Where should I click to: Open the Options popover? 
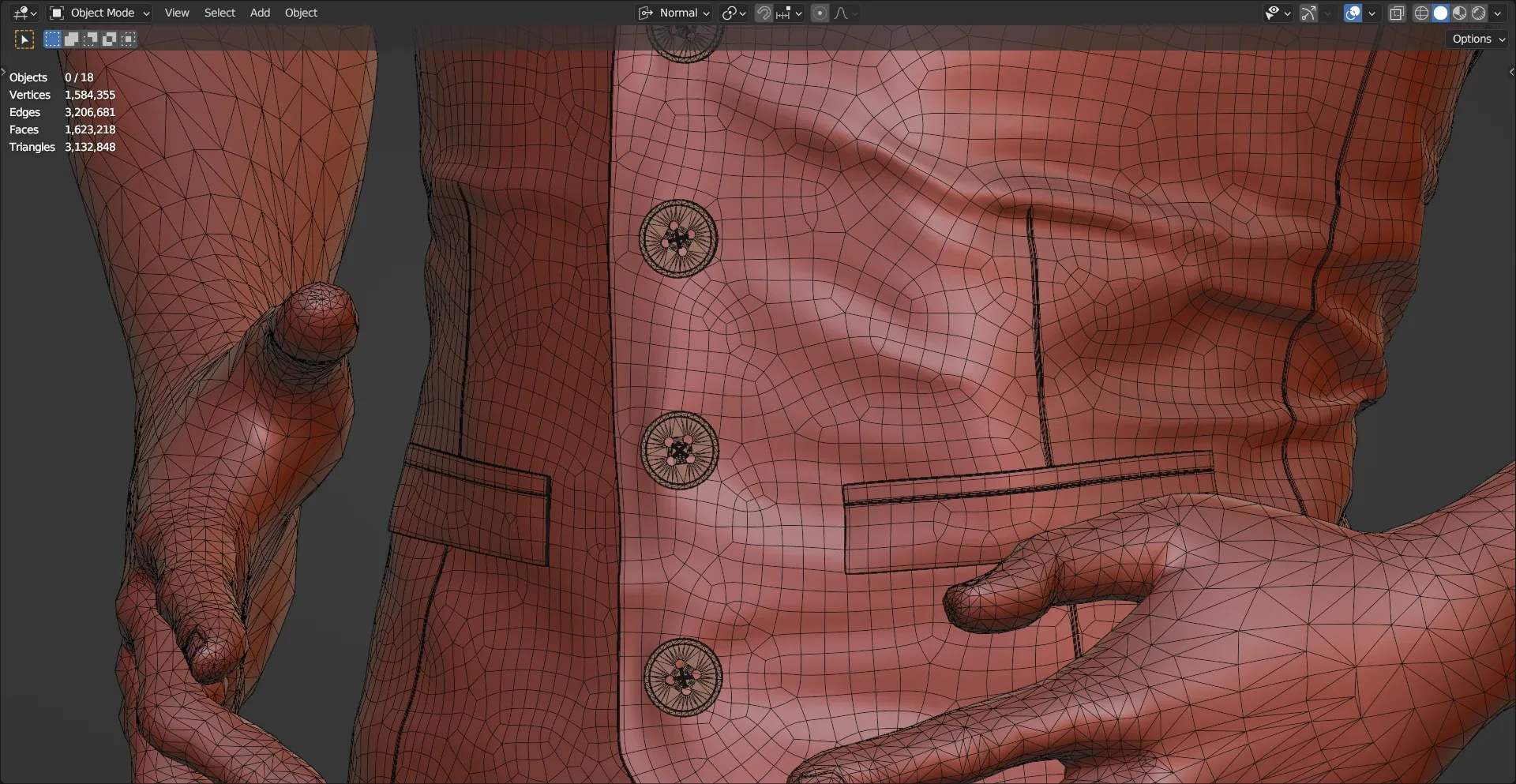(1478, 39)
